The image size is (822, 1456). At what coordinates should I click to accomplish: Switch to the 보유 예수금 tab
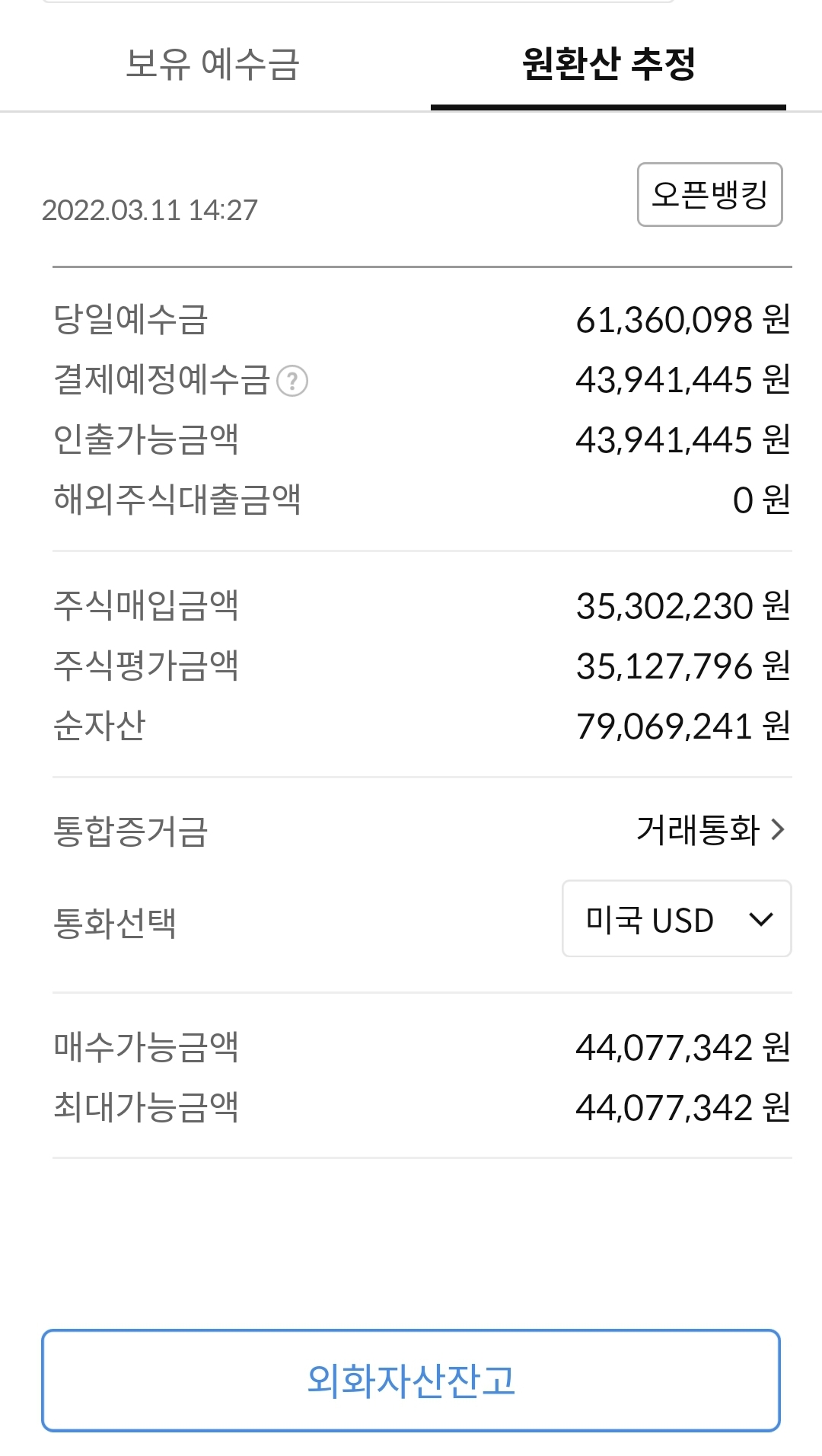click(213, 64)
